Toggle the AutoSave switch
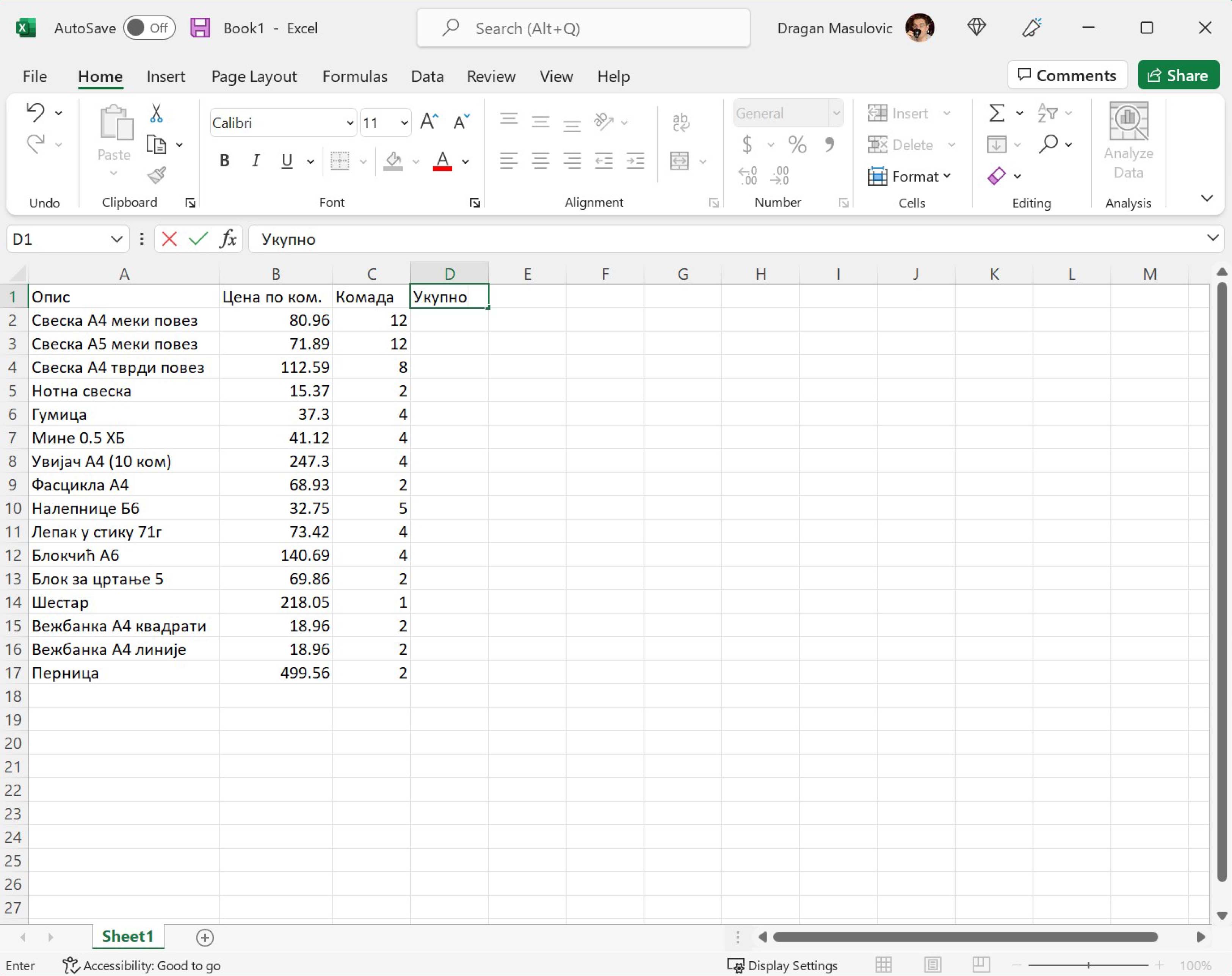 pyautogui.click(x=149, y=28)
